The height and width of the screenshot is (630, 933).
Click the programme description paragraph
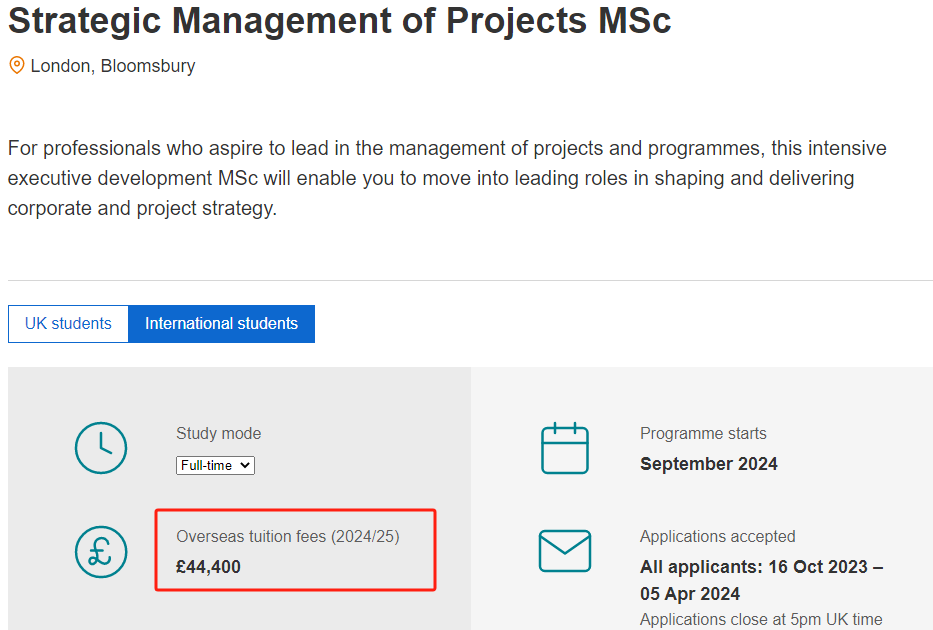(447, 178)
